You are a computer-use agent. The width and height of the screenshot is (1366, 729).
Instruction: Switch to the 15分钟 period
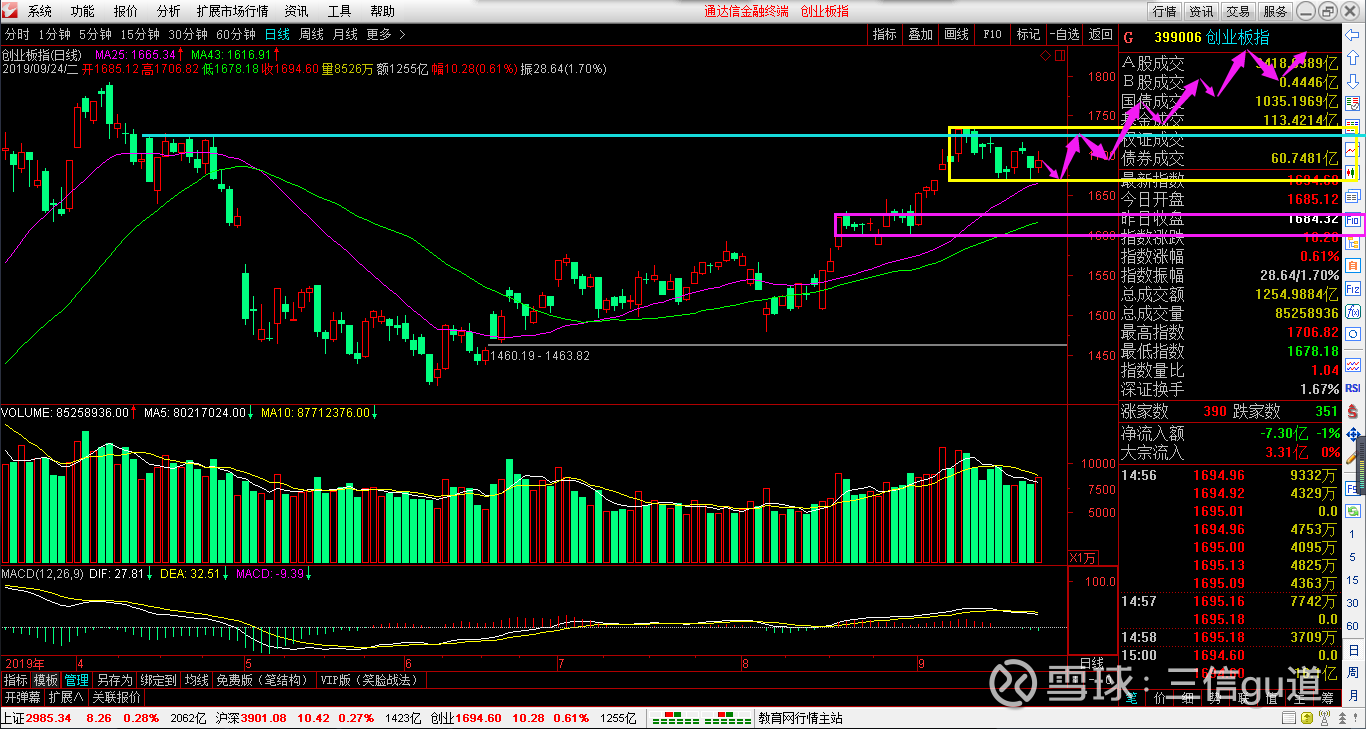tap(140, 34)
